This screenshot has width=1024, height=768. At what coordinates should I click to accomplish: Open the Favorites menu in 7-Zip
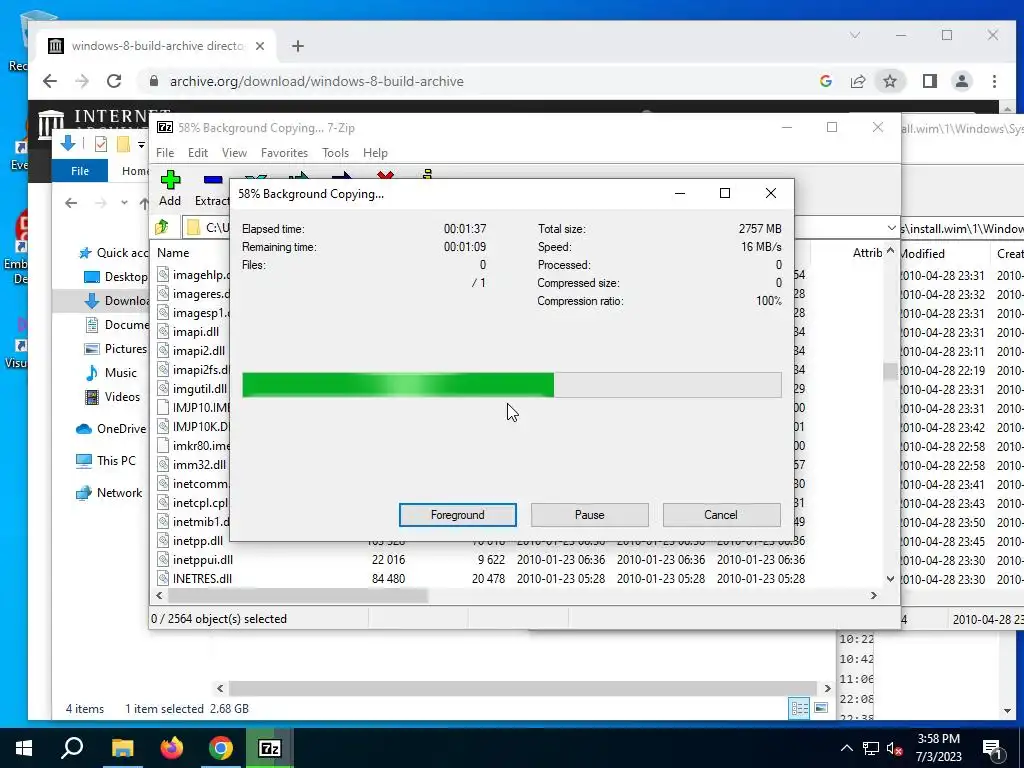click(x=284, y=153)
